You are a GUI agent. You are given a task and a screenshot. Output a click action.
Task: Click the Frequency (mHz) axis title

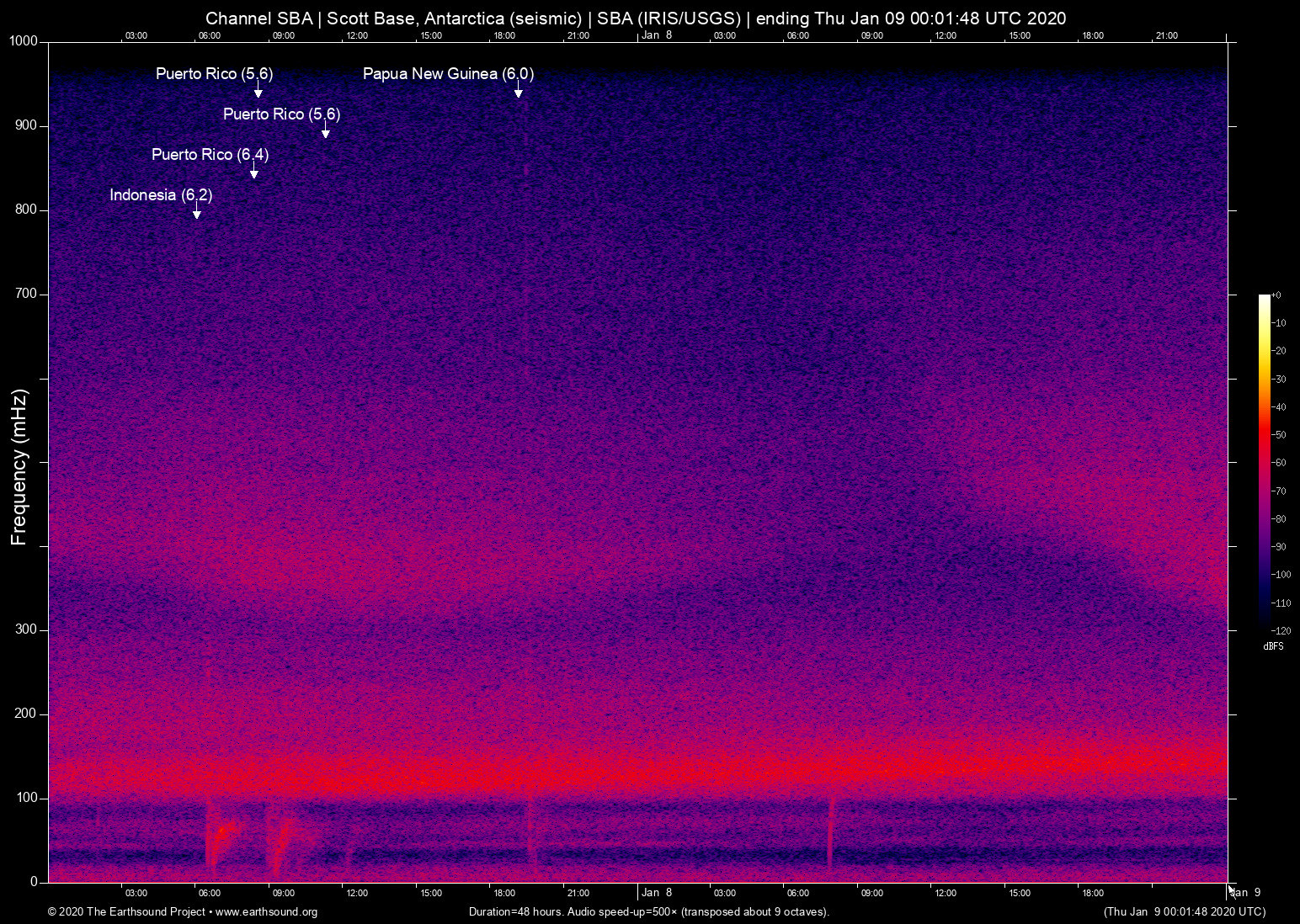pyautogui.click(x=19, y=467)
